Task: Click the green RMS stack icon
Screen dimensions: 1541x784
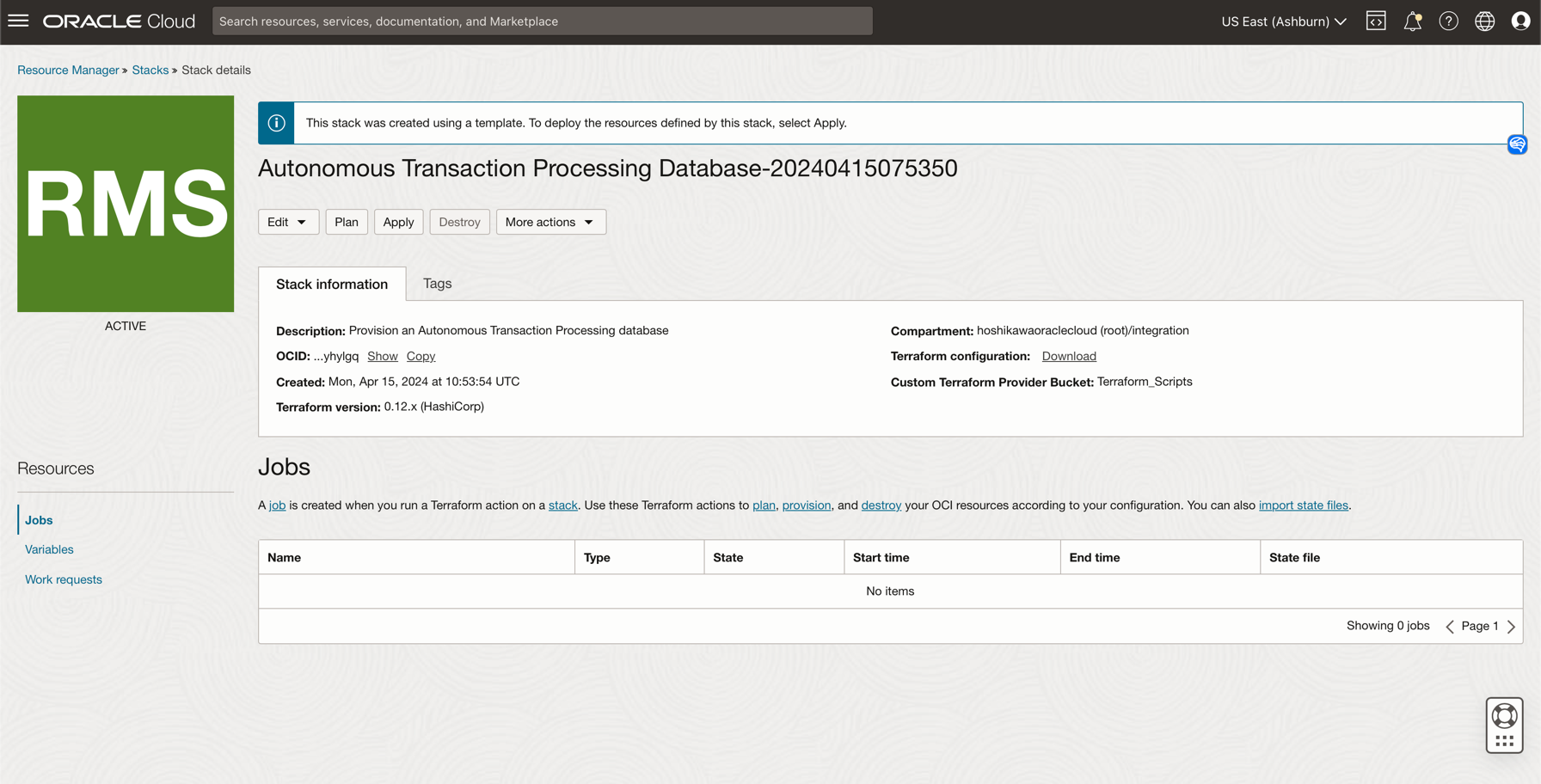Action: coord(126,204)
